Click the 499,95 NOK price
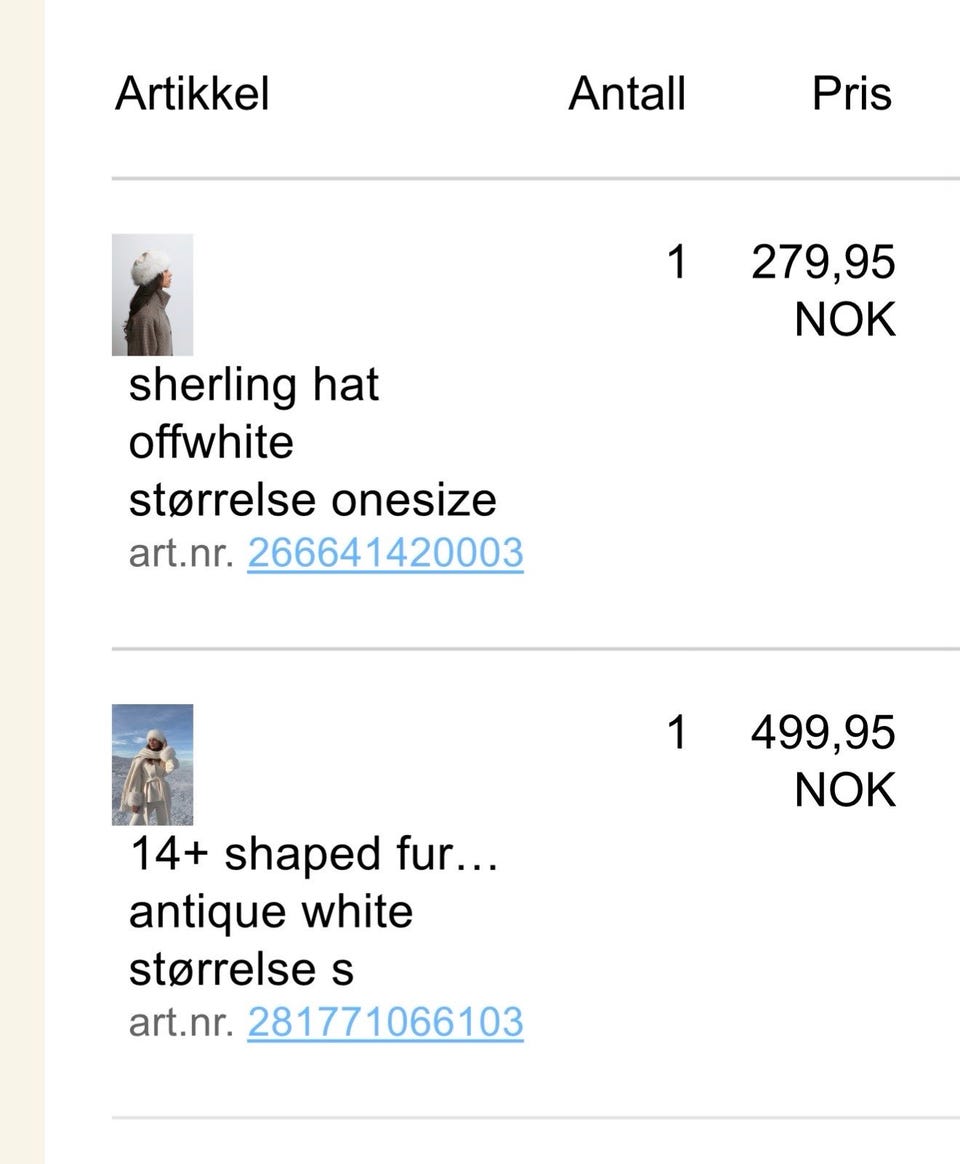Image resolution: width=960 pixels, height=1164 pixels. tap(823, 760)
